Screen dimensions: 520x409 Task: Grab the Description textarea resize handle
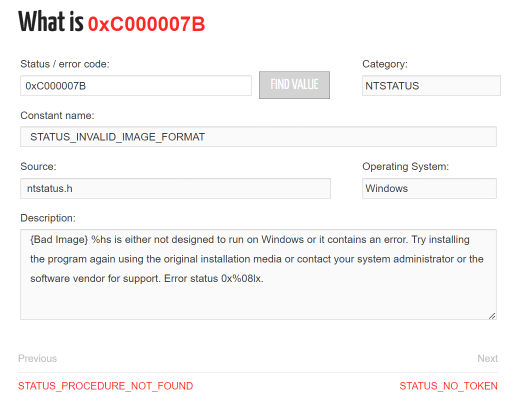(492, 316)
